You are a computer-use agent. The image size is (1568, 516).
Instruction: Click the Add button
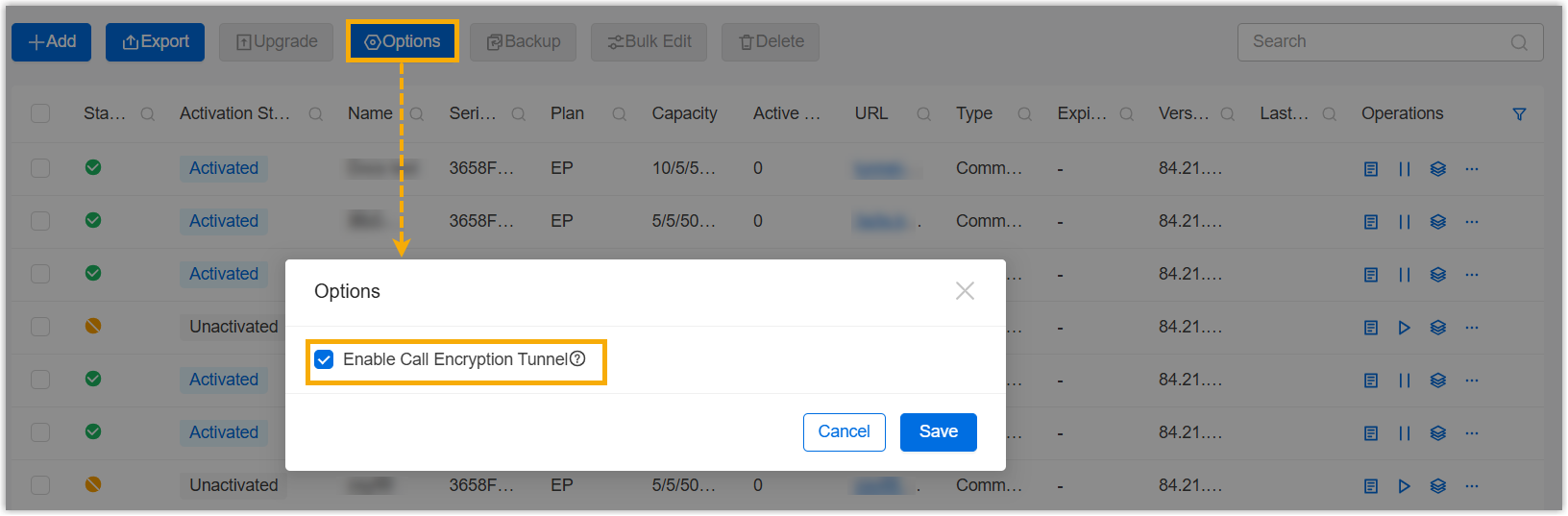[x=51, y=41]
